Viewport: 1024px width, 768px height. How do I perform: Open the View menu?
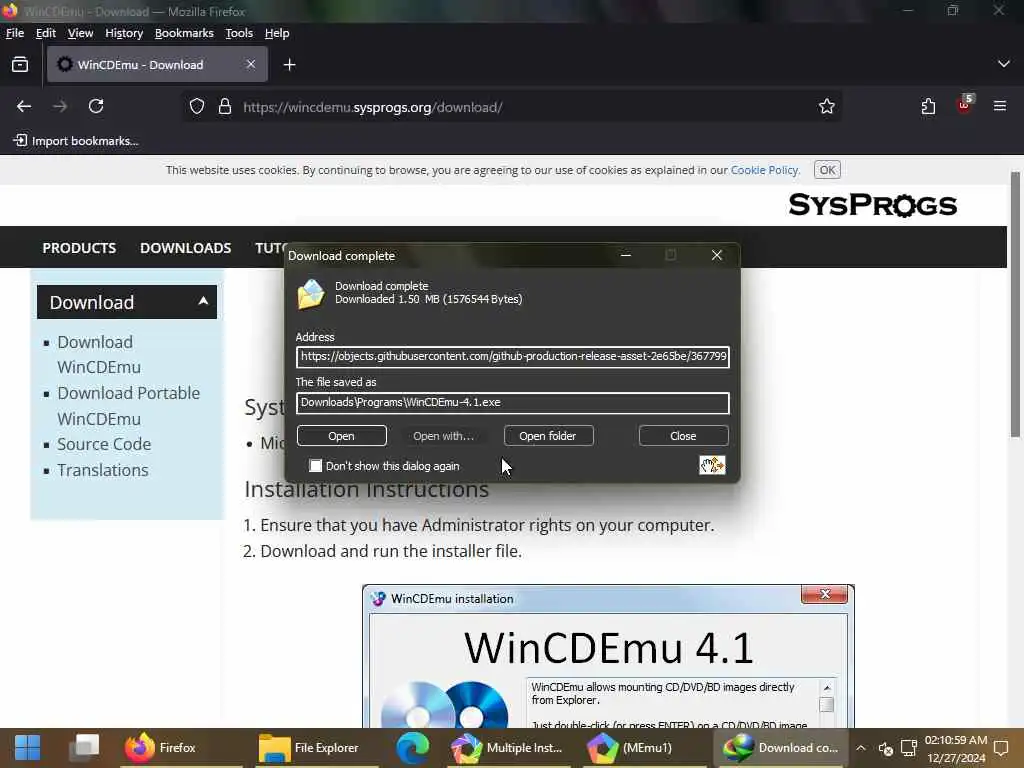(80, 33)
